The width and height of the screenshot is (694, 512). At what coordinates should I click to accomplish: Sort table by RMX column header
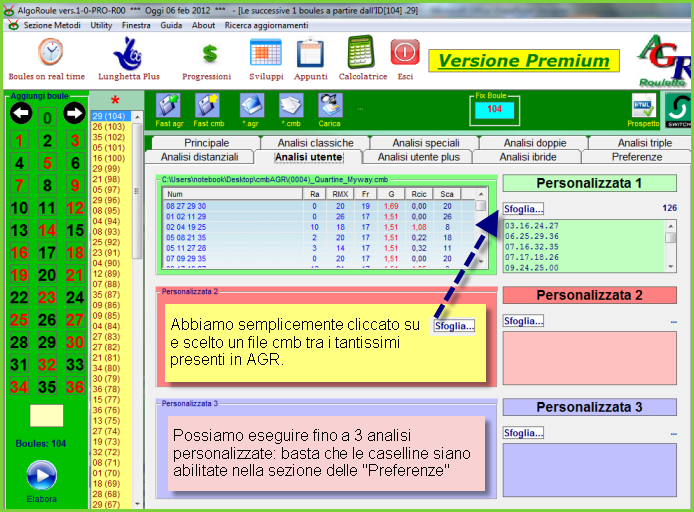pos(340,194)
